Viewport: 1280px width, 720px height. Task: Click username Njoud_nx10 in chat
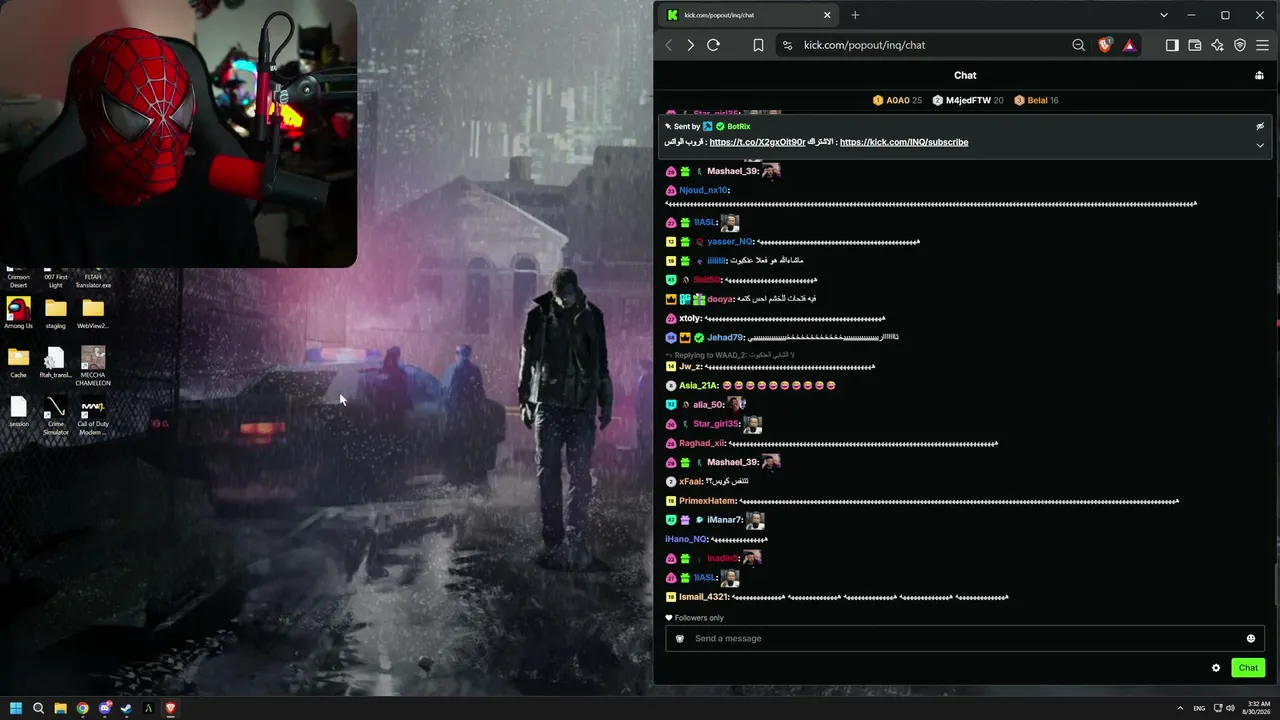(x=703, y=190)
